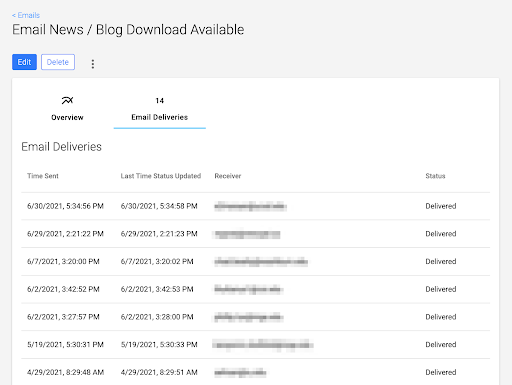Open the three-dot more options menu
The height and width of the screenshot is (385, 512).
pyautogui.click(x=93, y=64)
